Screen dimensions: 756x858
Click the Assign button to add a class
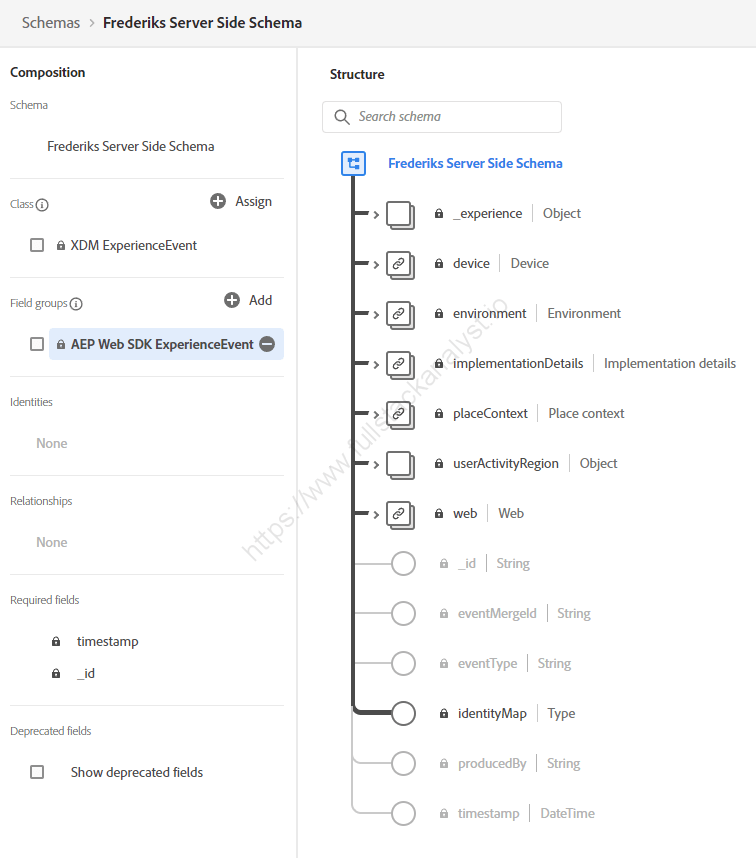tap(241, 201)
